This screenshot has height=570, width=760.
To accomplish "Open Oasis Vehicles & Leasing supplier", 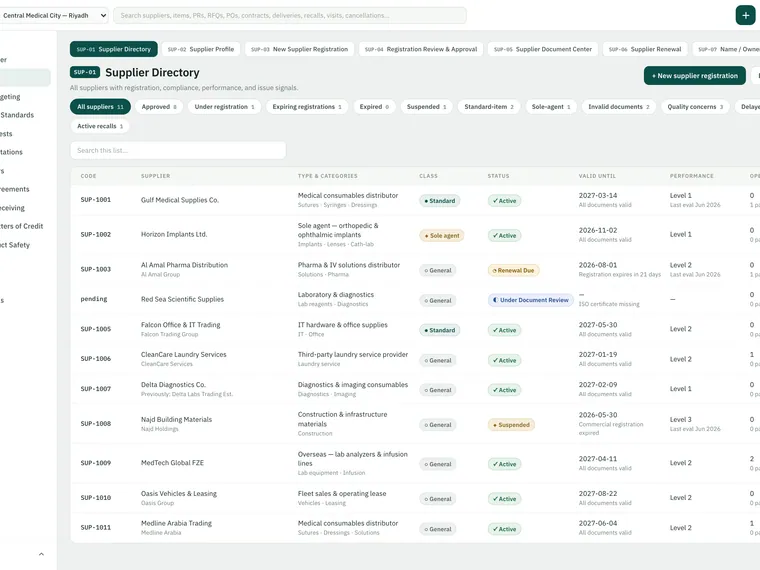I will point(179,494).
